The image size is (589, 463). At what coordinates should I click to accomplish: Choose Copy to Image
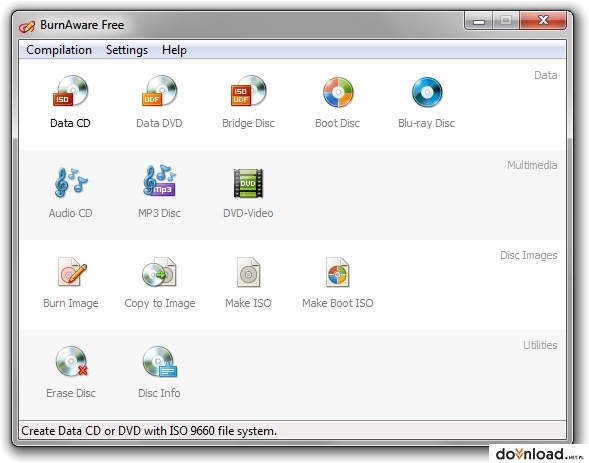[159, 272]
